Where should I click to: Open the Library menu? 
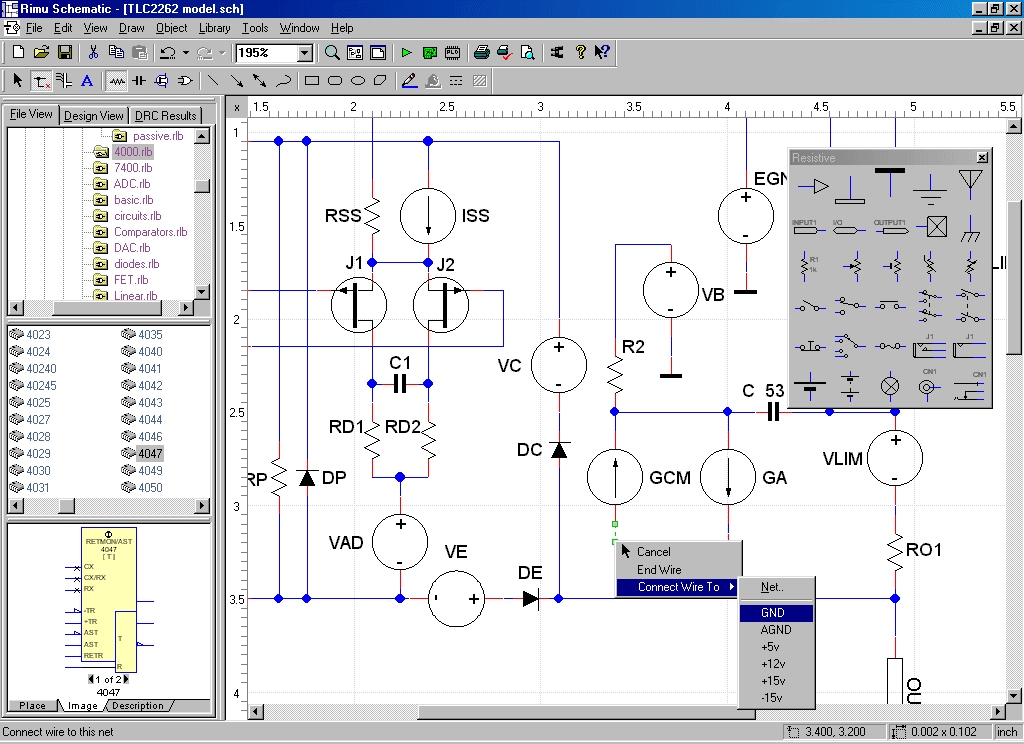[216, 28]
